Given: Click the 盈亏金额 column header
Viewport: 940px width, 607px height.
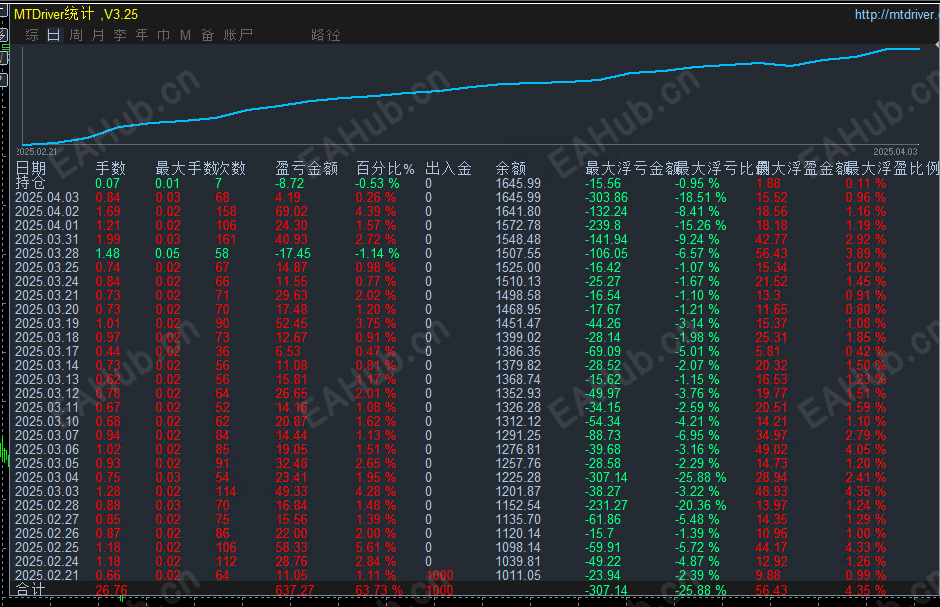Looking at the screenshot, I should 307,168.
